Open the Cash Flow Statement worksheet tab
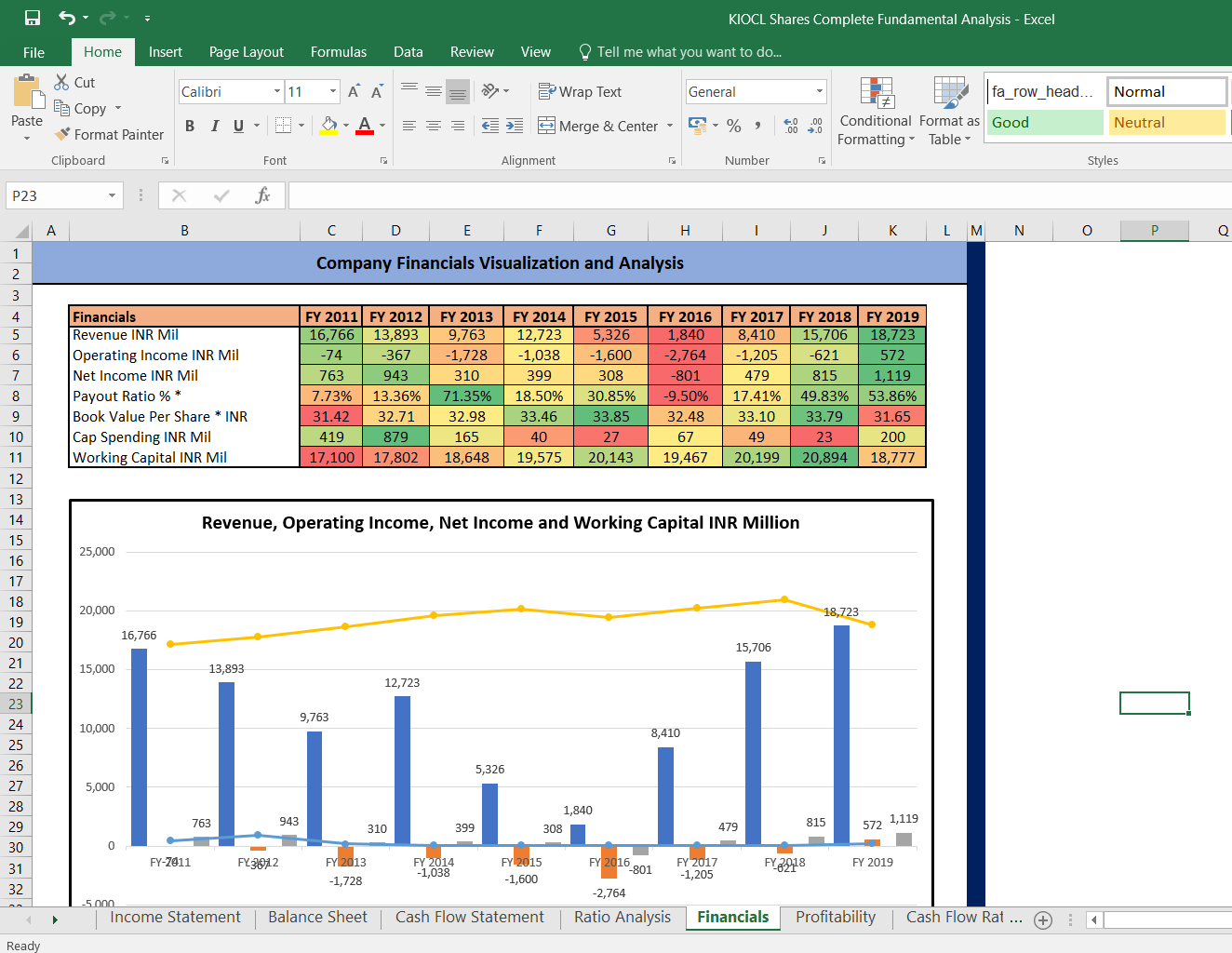This screenshot has width=1232, height=953. point(469,918)
